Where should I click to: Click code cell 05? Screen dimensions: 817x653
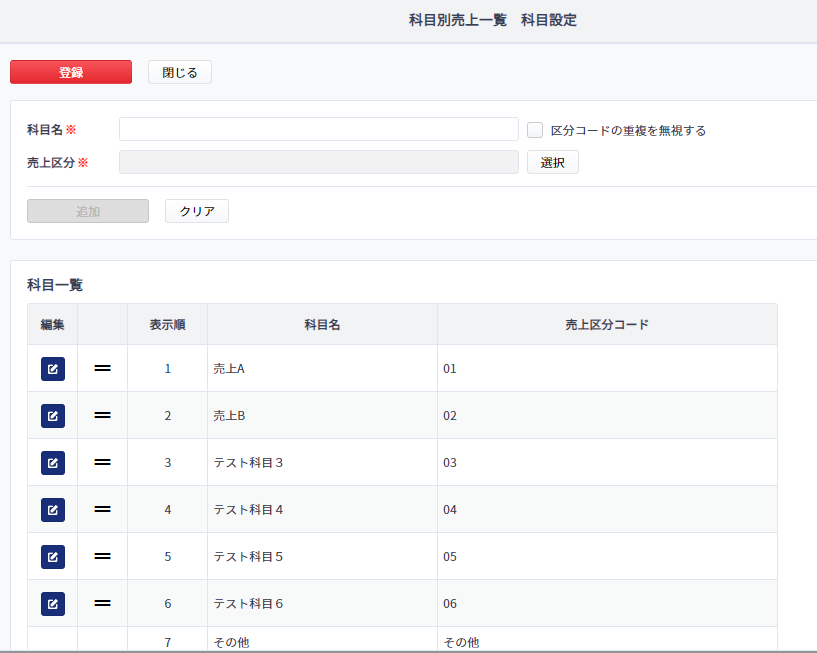point(607,556)
